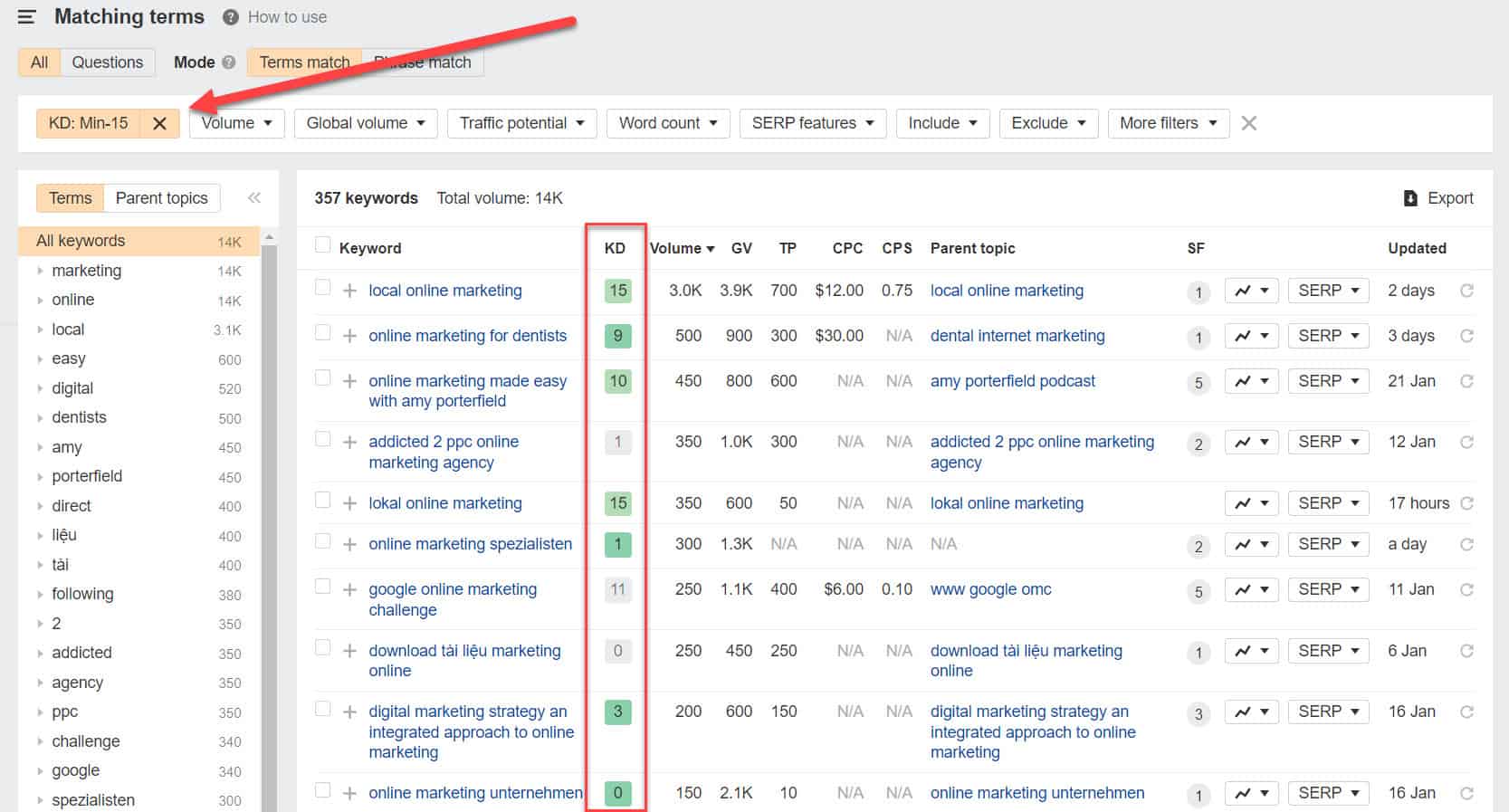This screenshot has width=1509, height=812.
Task: Click the KD: Min-15 filter chip
Action: (x=89, y=123)
